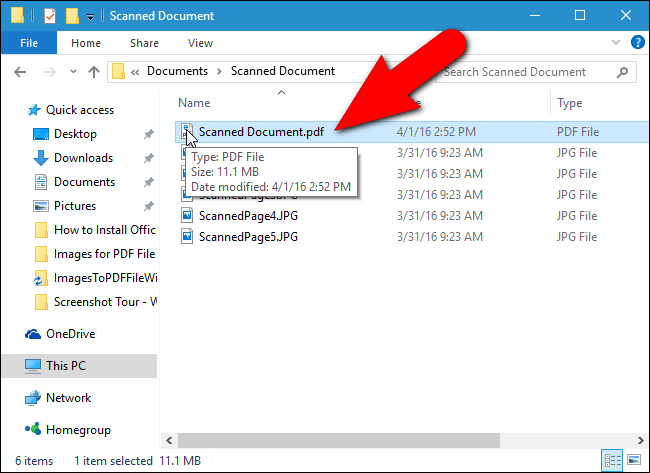The image size is (650, 473).
Task: Open Documents in the navigation pane
Action: [x=84, y=182]
